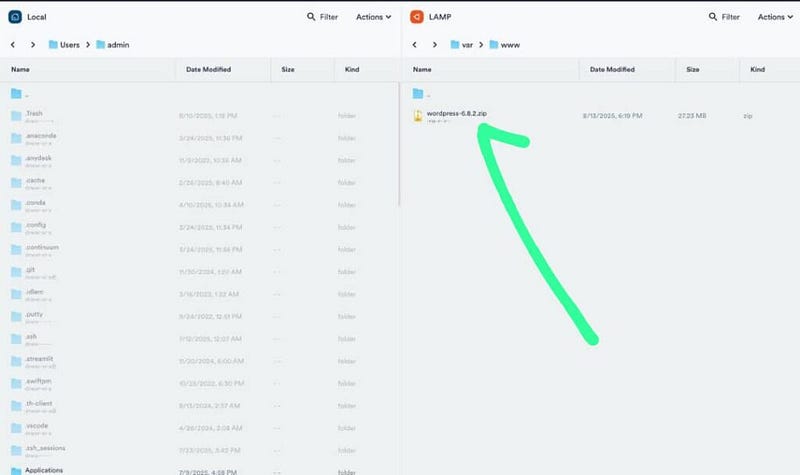Navigate to www breadcrumb folder

coord(505,45)
